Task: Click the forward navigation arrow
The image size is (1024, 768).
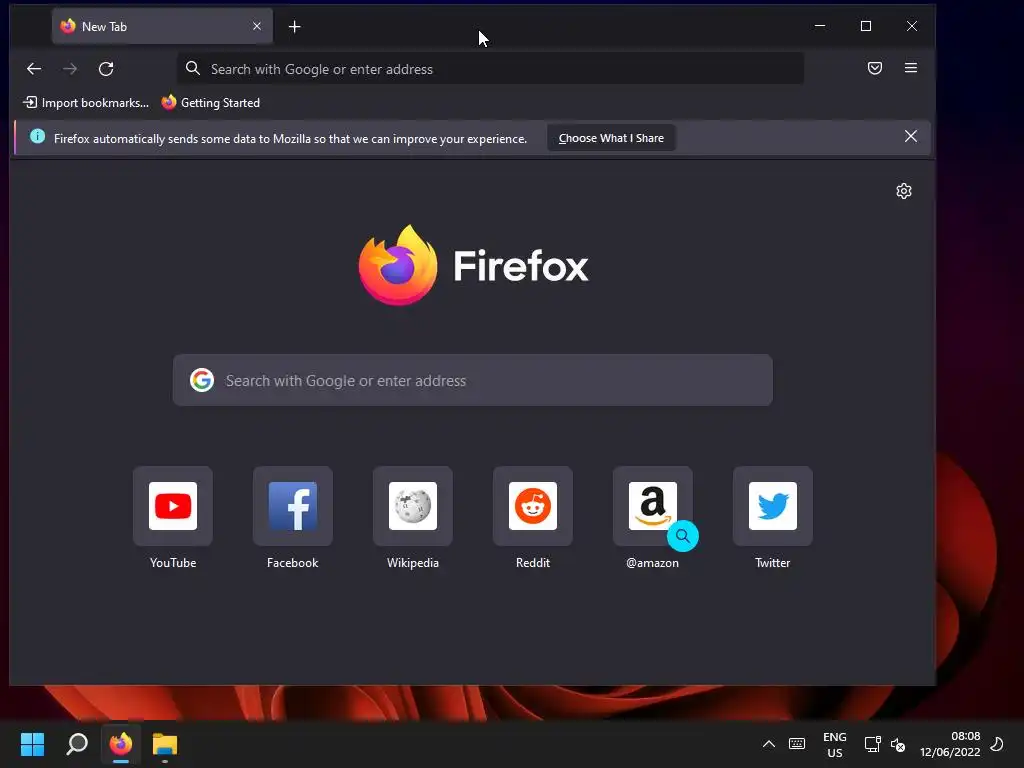Action: (70, 69)
